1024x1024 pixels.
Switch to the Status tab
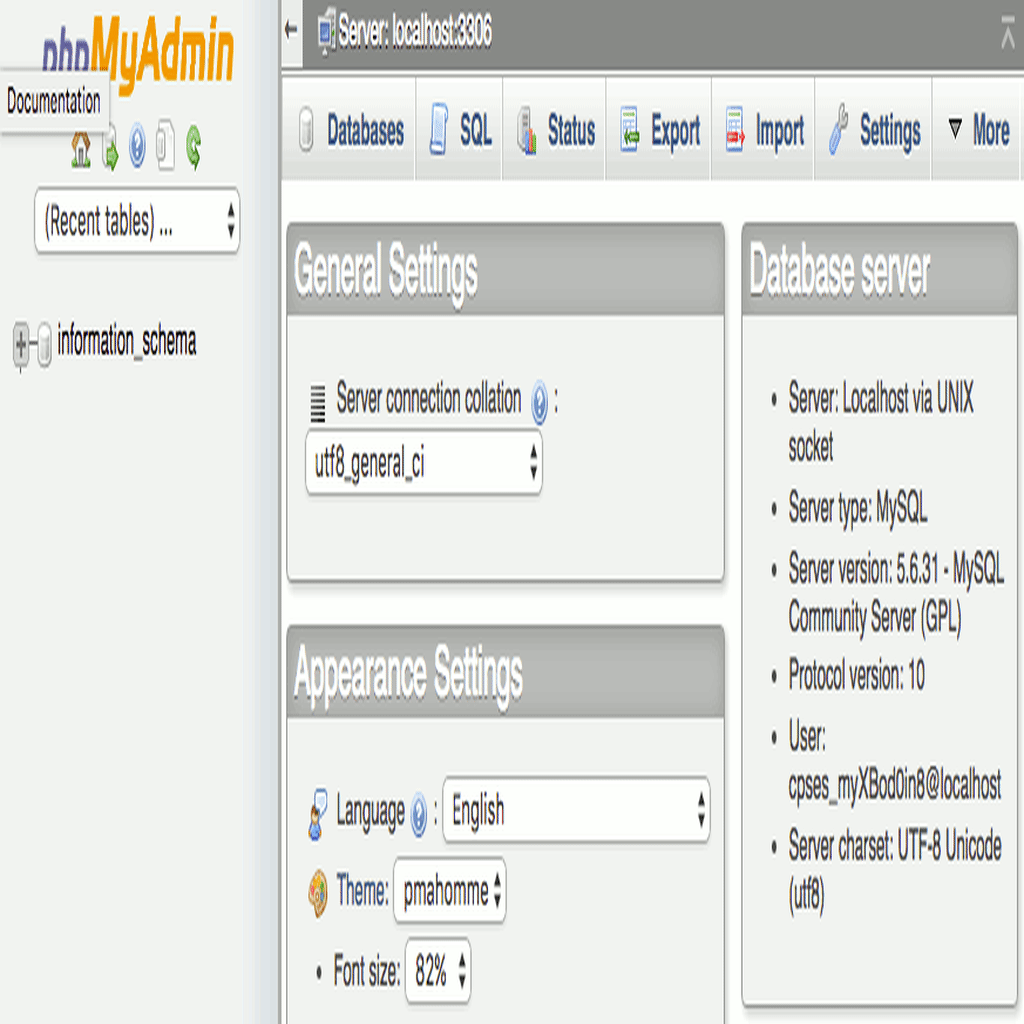point(556,131)
